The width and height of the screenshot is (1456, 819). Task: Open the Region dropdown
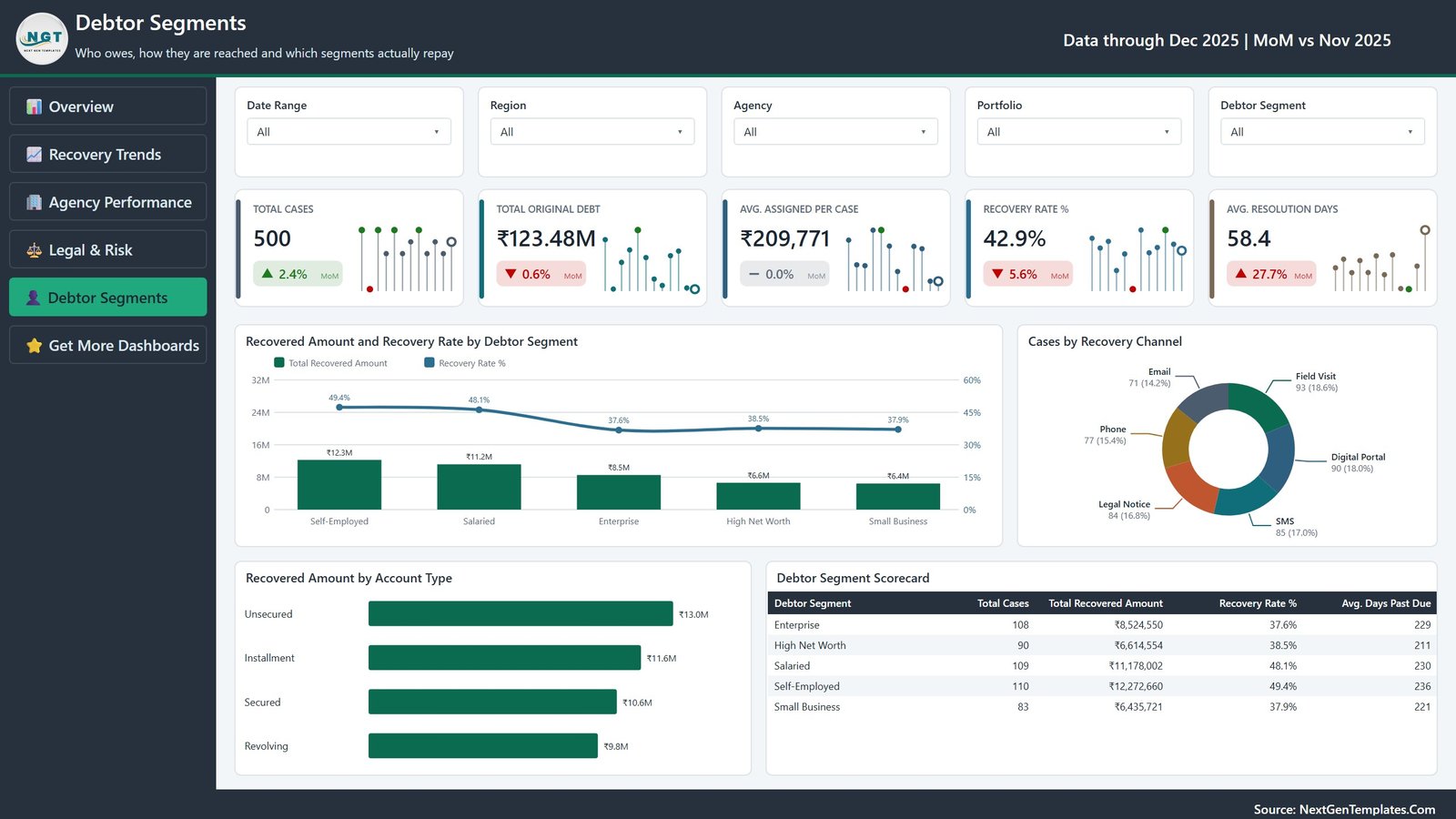(x=592, y=132)
